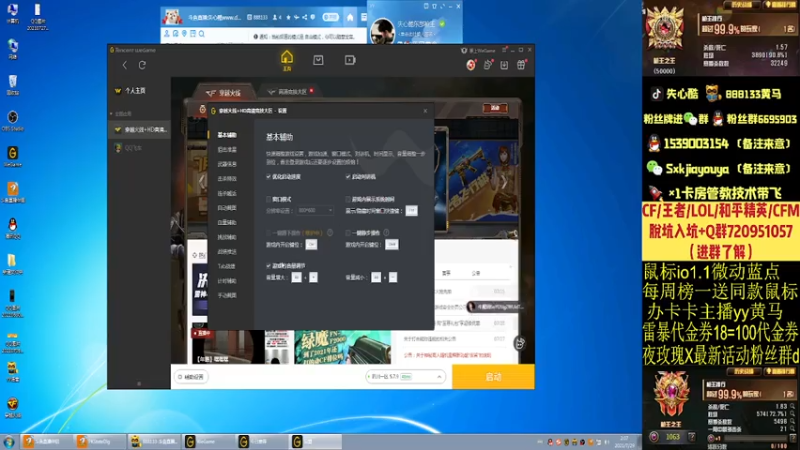Click the search icon in chat window toolbar
The width and height of the screenshot is (800, 450).
[202, 34]
